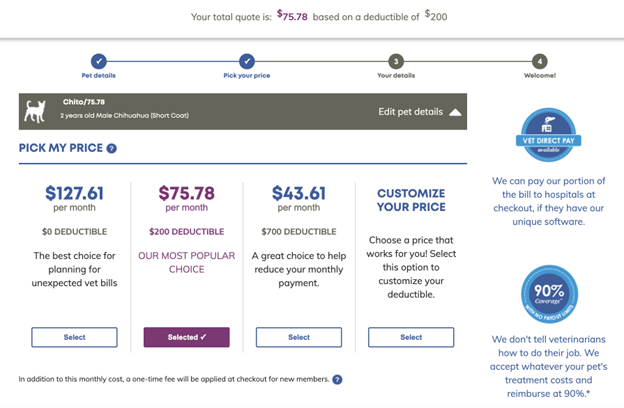Click the Edit pet details link
624x408 pixels.
coord(410,112)
